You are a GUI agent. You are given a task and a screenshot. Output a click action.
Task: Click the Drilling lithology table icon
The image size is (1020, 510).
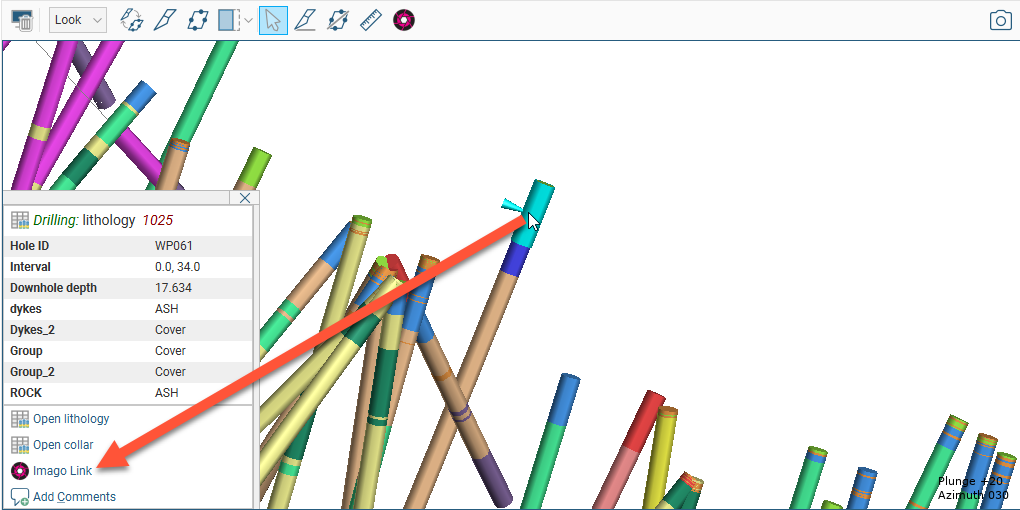pyautogui.click(x=20, y=221)
